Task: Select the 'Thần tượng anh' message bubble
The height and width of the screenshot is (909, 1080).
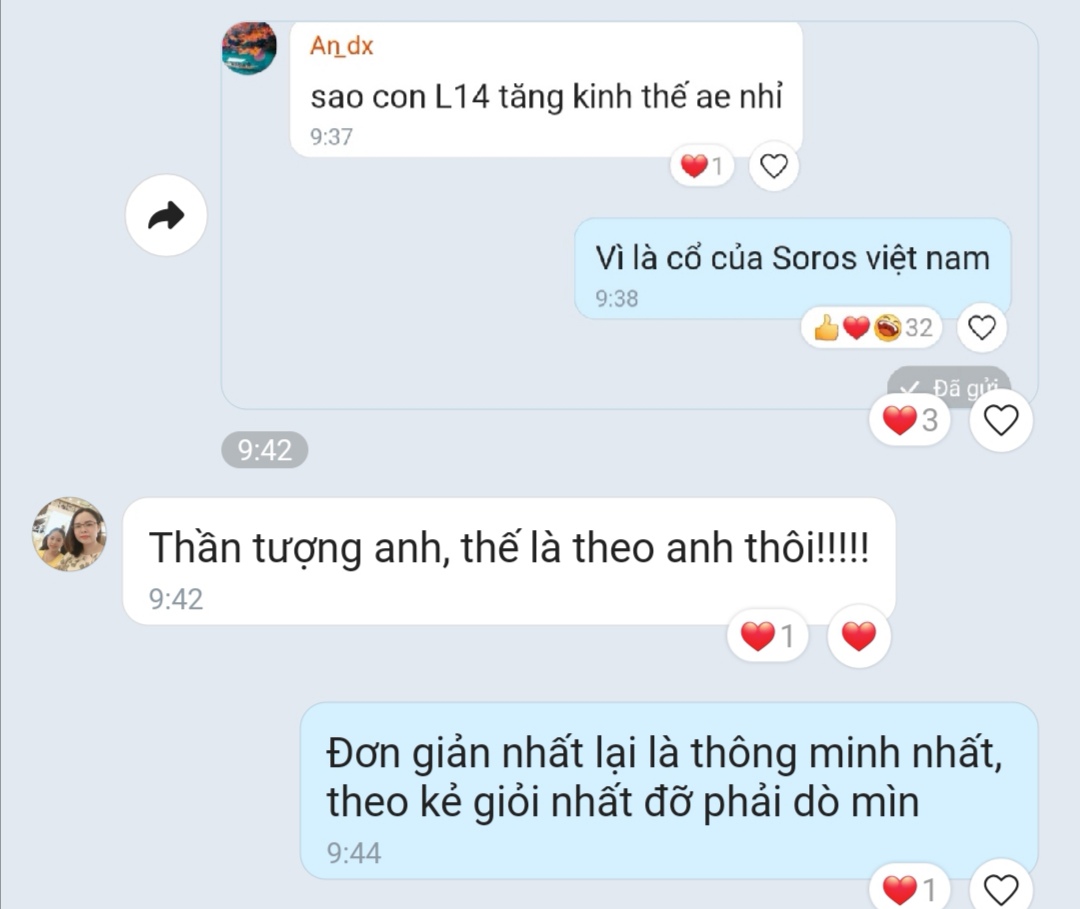Action: (x=509, y=561)
